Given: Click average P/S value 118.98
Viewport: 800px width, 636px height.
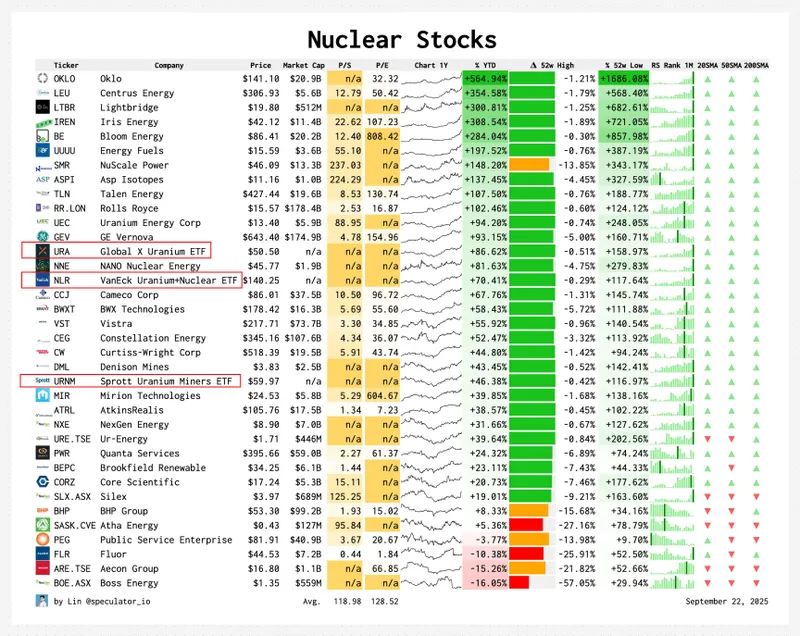Looking at the screenshot, I should pos(347,601).
